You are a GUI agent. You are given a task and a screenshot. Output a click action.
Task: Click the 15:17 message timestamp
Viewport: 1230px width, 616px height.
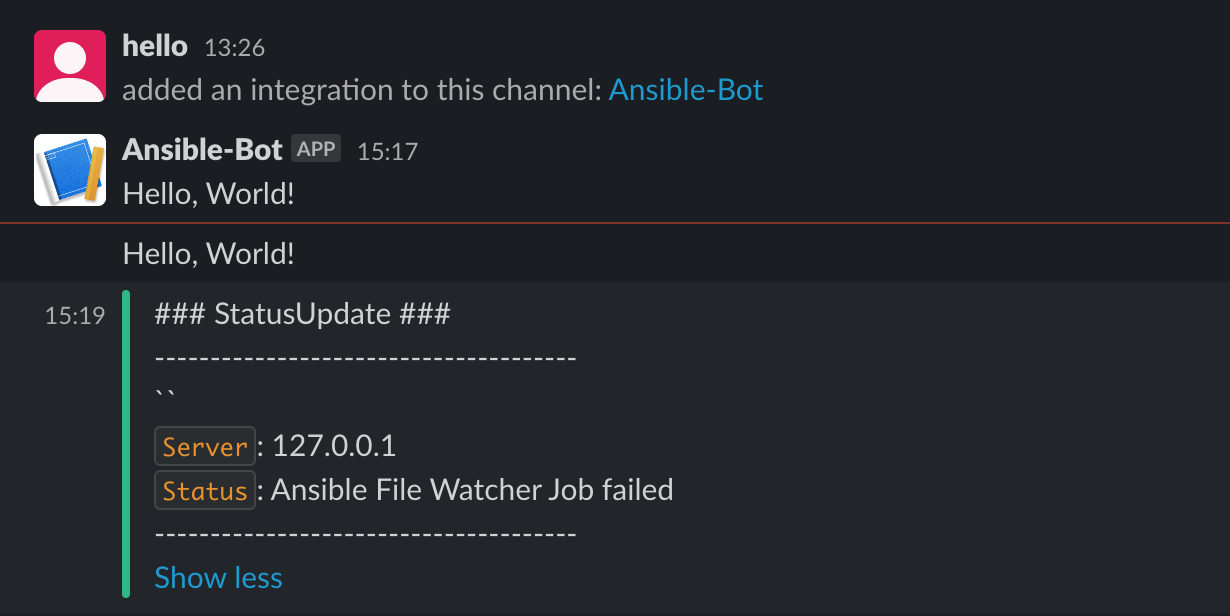(388, 151)
